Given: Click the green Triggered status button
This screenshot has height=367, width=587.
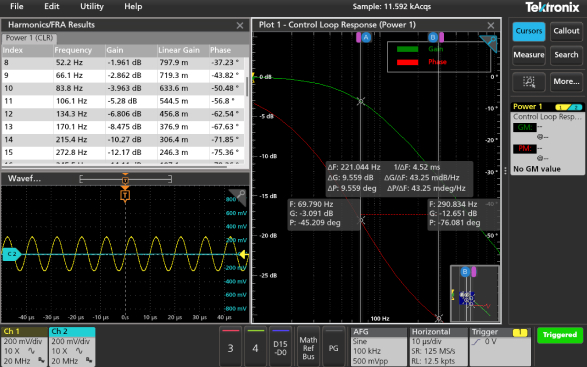Looking at the screenshot, I should pyautogui.click(x=560, y=335).
